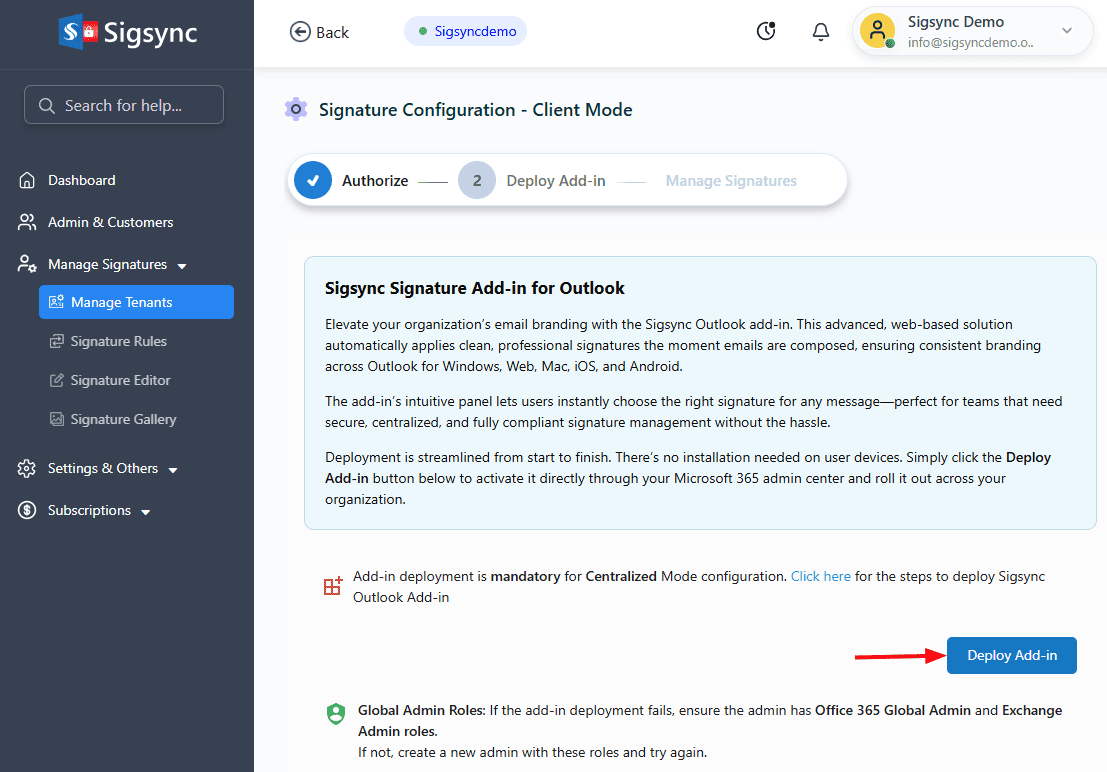The height and width of the screenshot is (772, 1107).
Task: Go to the Authorize step label
Action: point(375,181)
